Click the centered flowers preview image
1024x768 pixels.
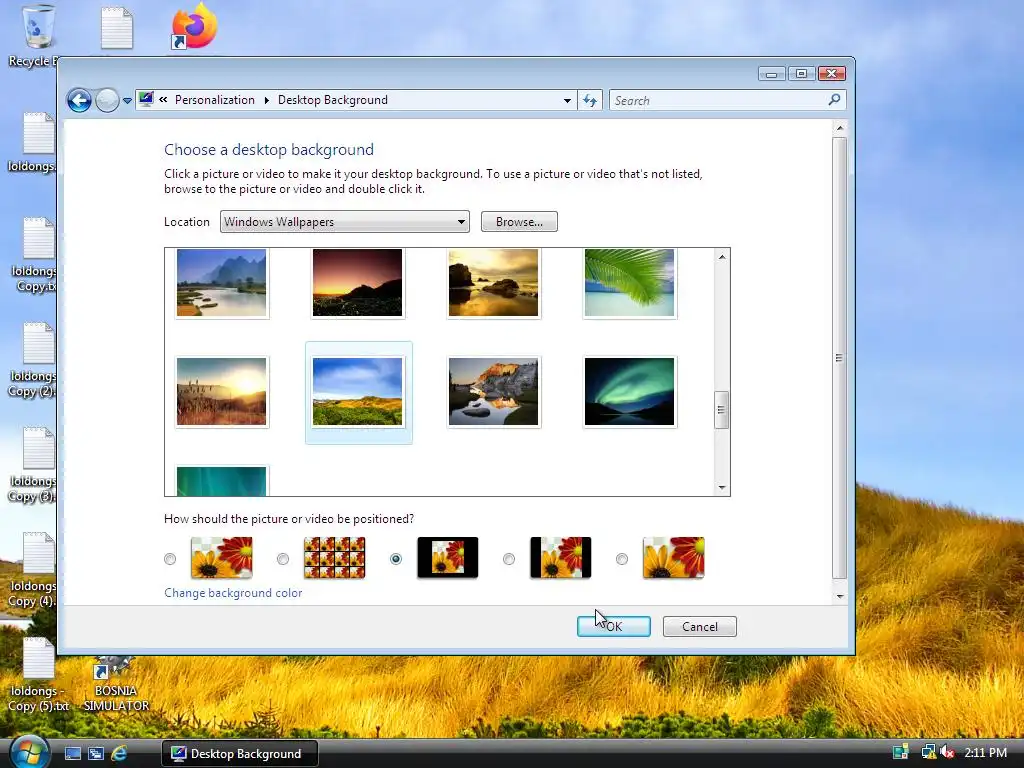coord(447,558)
